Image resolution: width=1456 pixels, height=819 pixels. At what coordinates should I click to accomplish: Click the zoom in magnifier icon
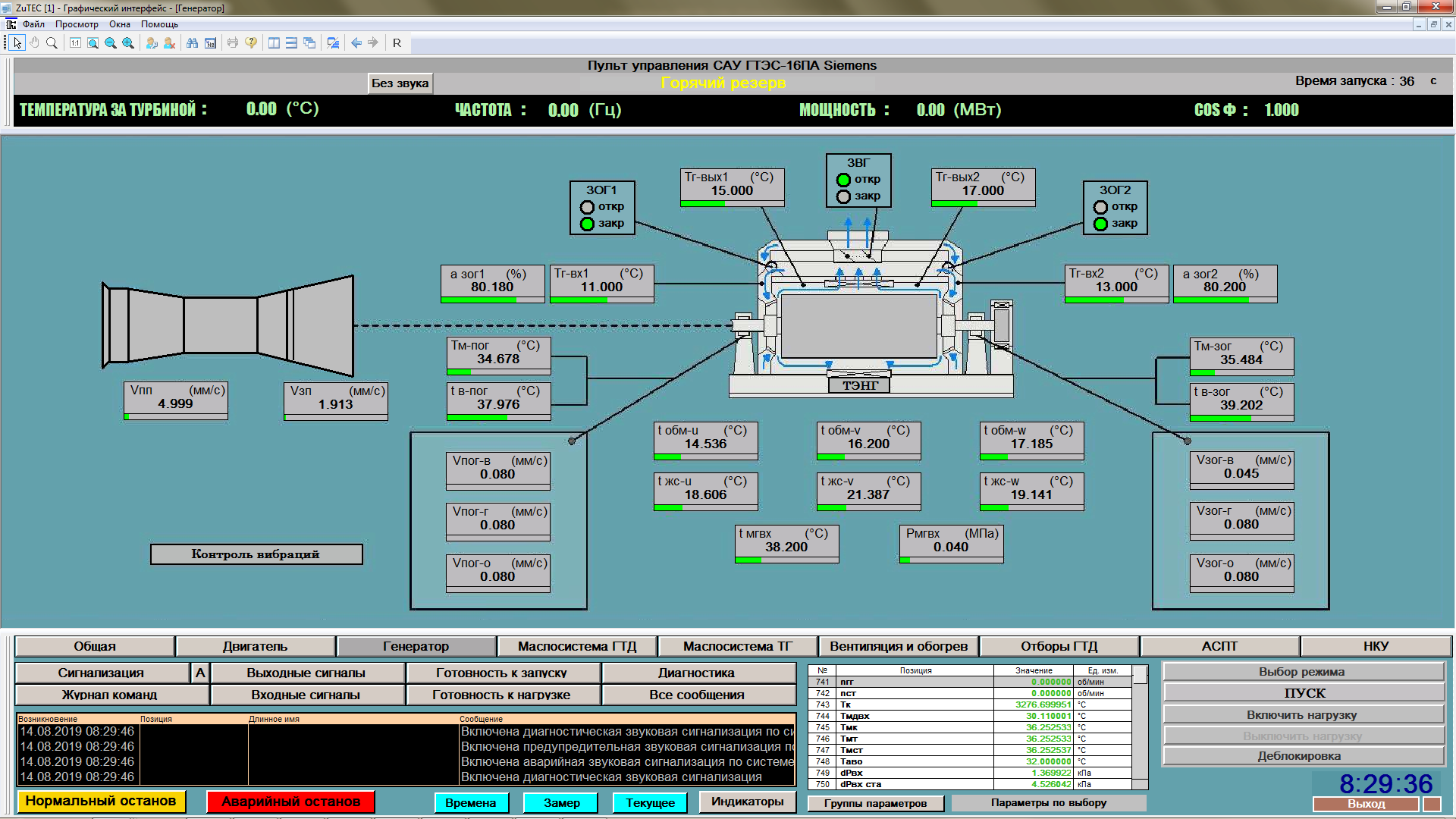pos(128,43)
